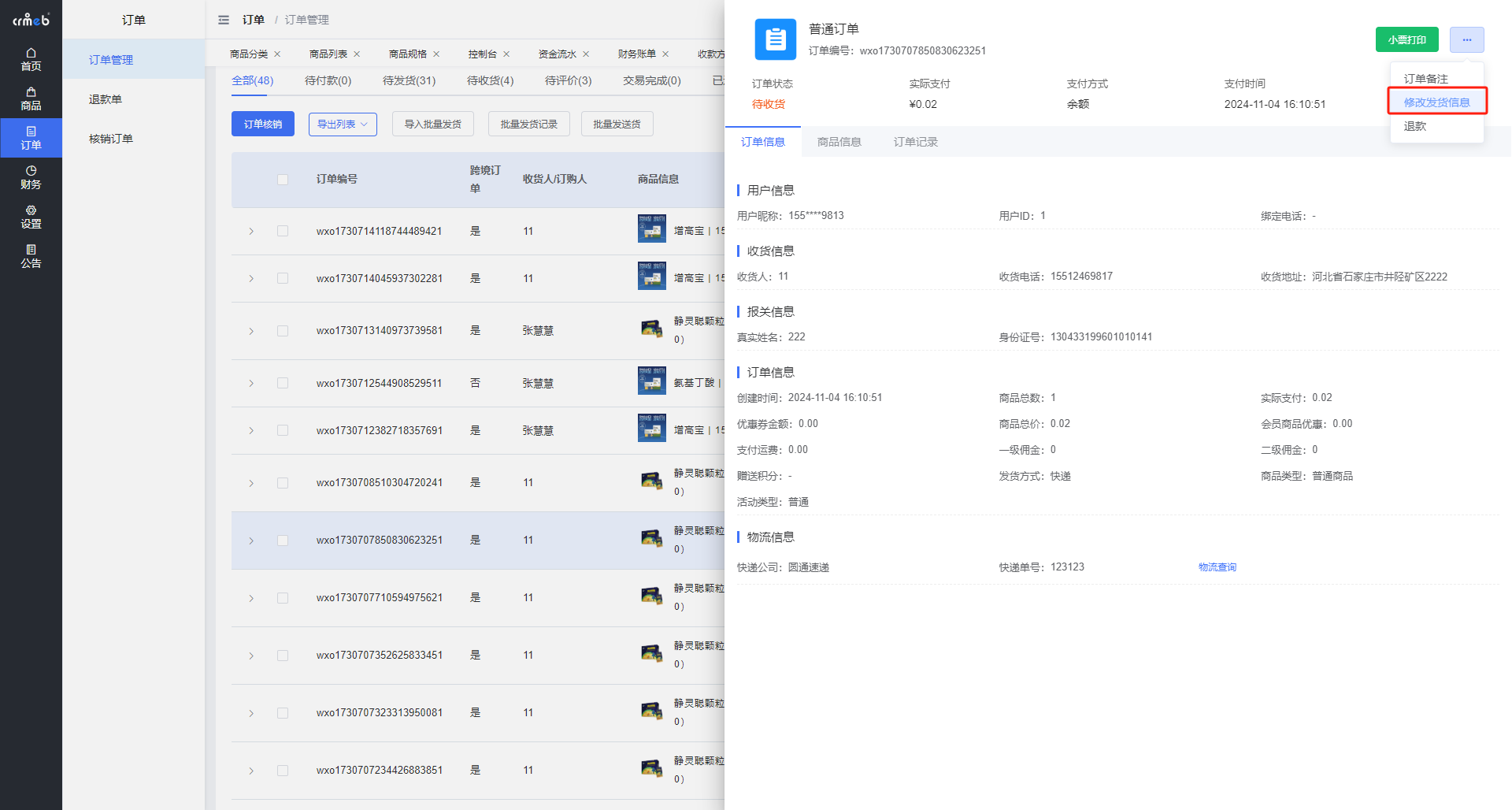Check order wxo1730714118744489421 checkbox
1512x810 pixels.
click(x=283, y=231)
